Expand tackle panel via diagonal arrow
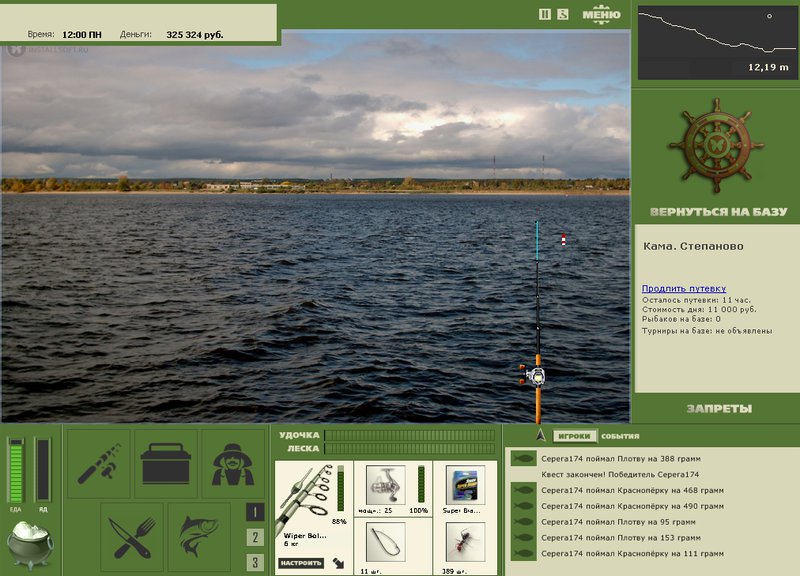Image resolution: width=800 pixels, height=576 pixels. tap(339, 563)
